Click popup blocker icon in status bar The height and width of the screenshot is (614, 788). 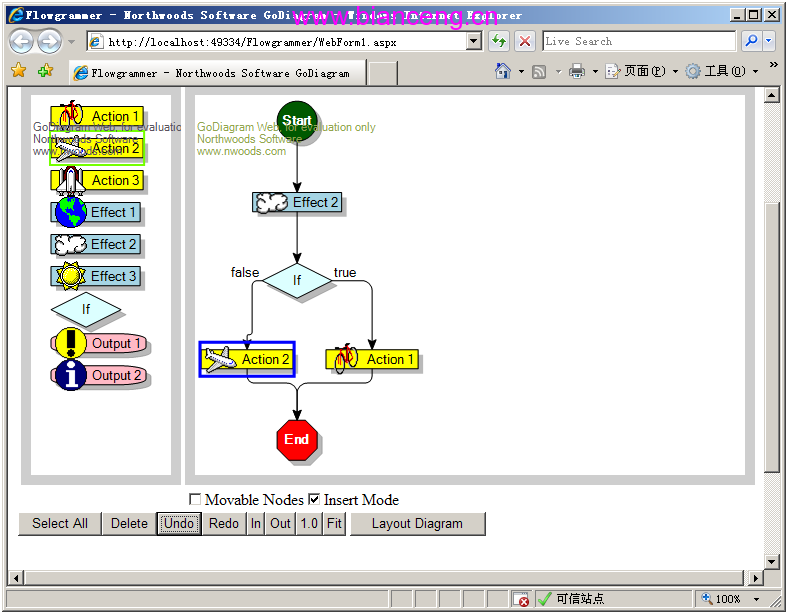(521, 599)
